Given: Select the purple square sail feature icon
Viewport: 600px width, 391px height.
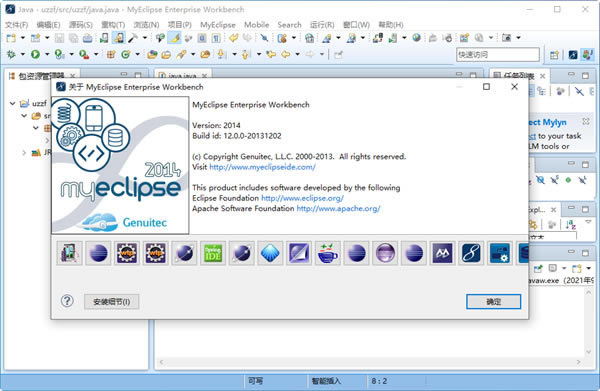Looking at the screenshot, I should pos(299,253).
